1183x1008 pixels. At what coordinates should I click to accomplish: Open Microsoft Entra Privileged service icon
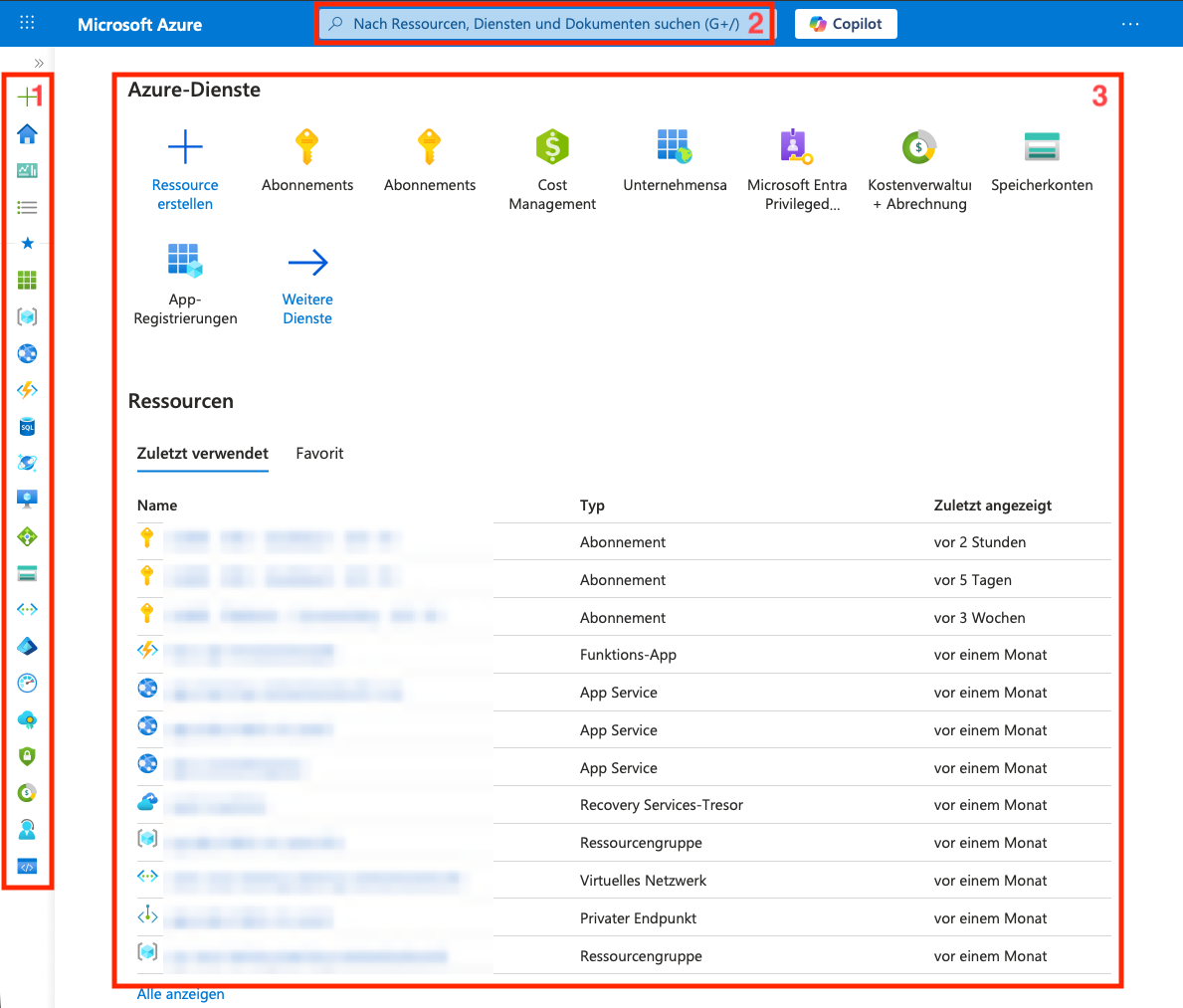pos(797,148)
